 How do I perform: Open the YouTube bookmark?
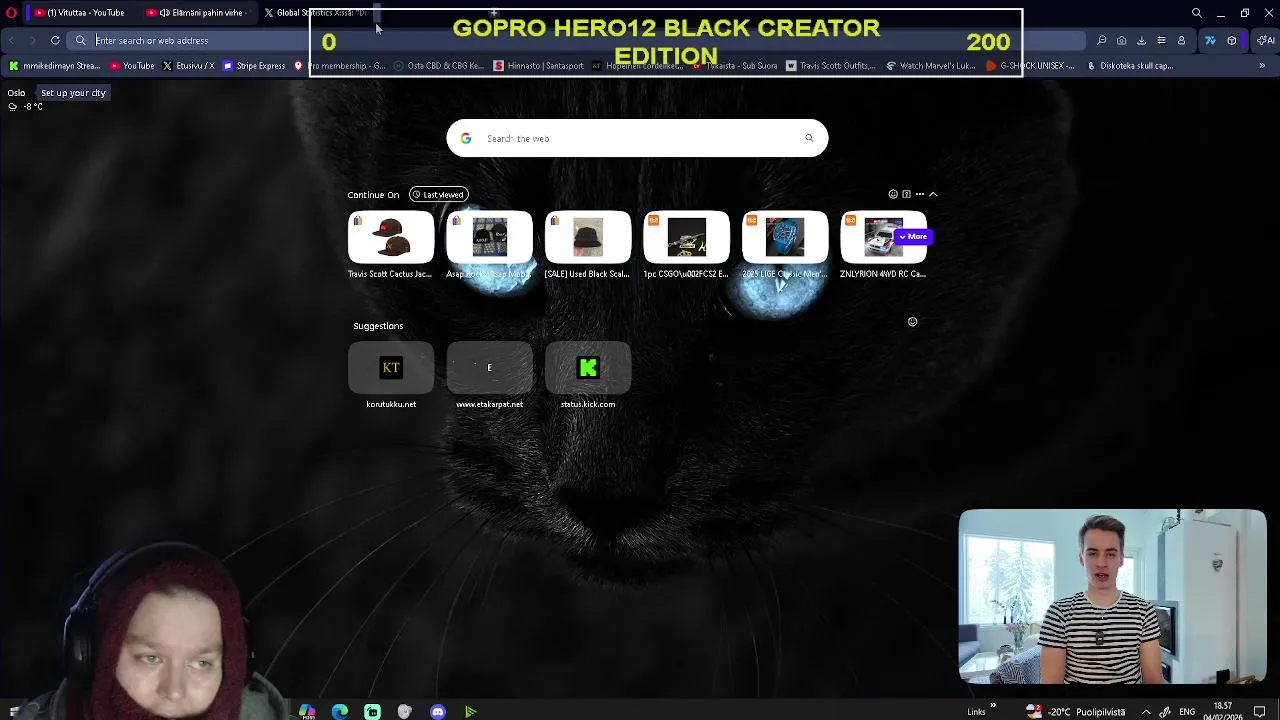point(132,66)
